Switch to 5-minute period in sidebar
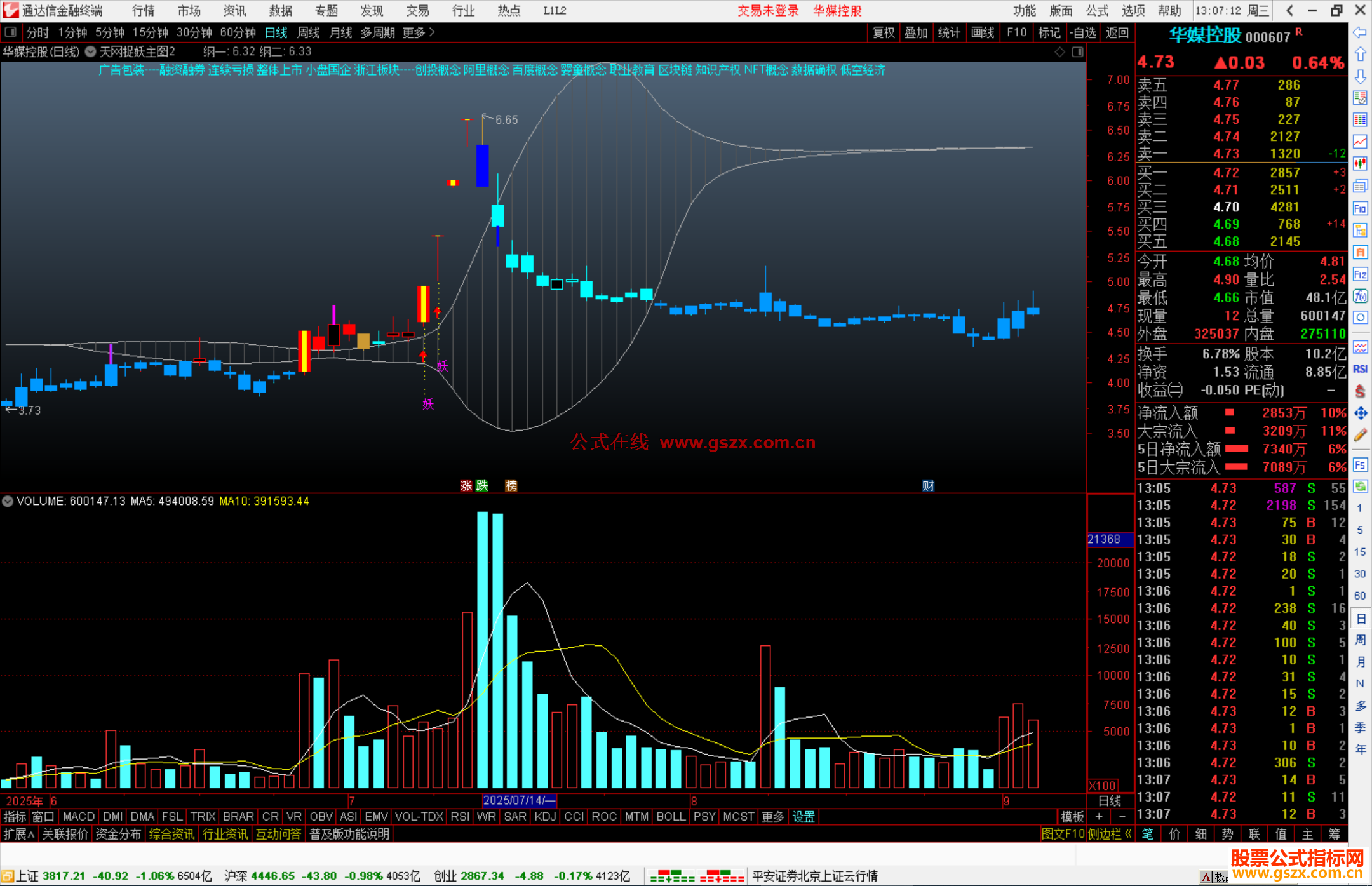 1360,530
